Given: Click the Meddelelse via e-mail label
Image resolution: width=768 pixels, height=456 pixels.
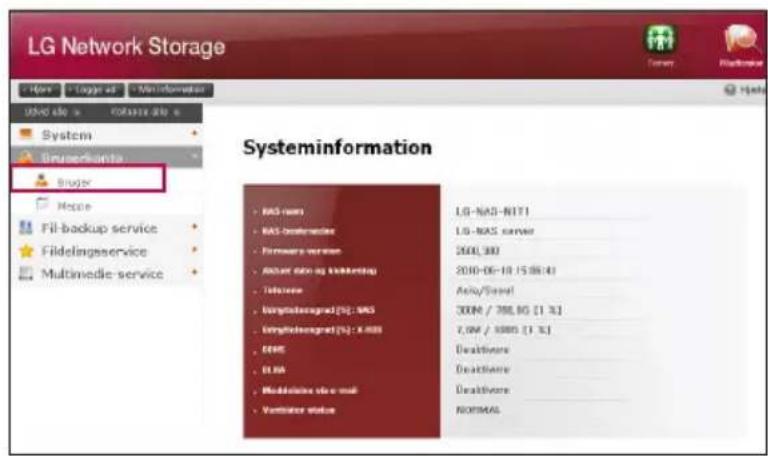Looking at the screenshot, I should click(x=310, y=390).
